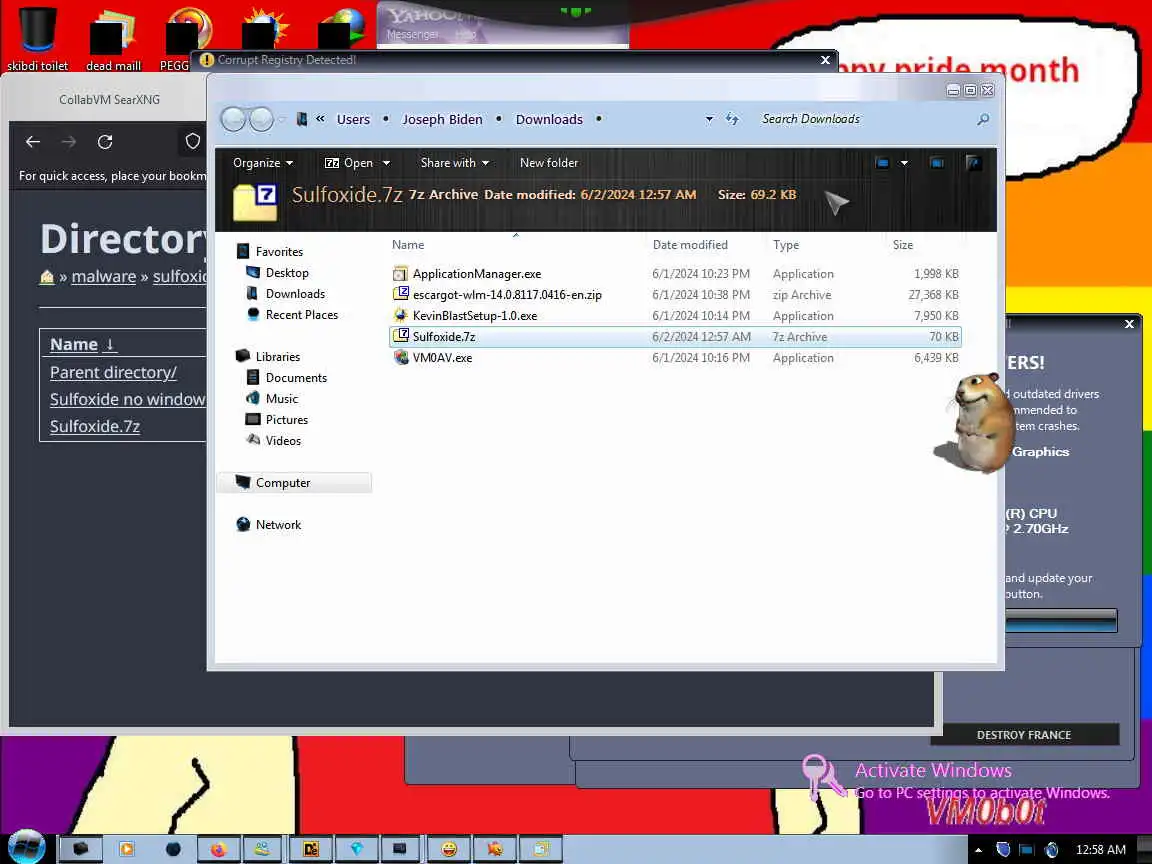This screenshot has width=1152, height=864.
Task: Click the browser reload button
Action: (105, 142)
